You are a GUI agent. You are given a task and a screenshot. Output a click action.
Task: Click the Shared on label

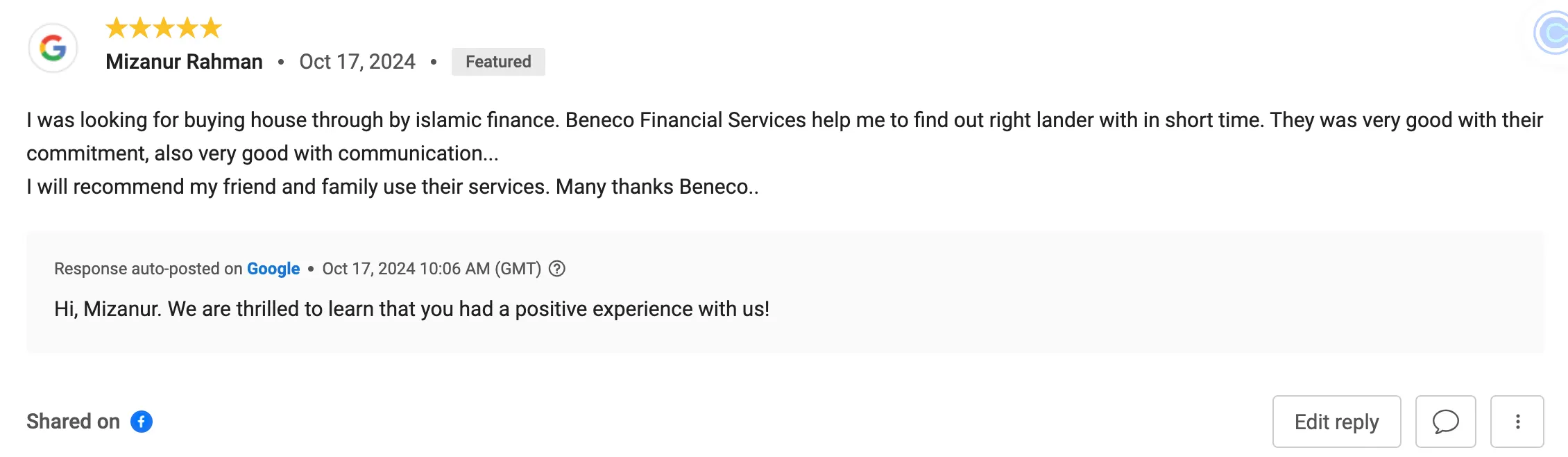click(73, 422)
